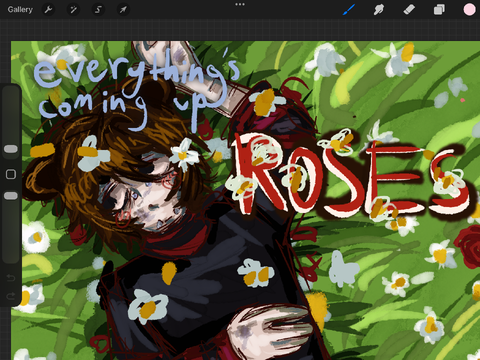
Task: Select the Smudge tool
Action: (379, 10)
